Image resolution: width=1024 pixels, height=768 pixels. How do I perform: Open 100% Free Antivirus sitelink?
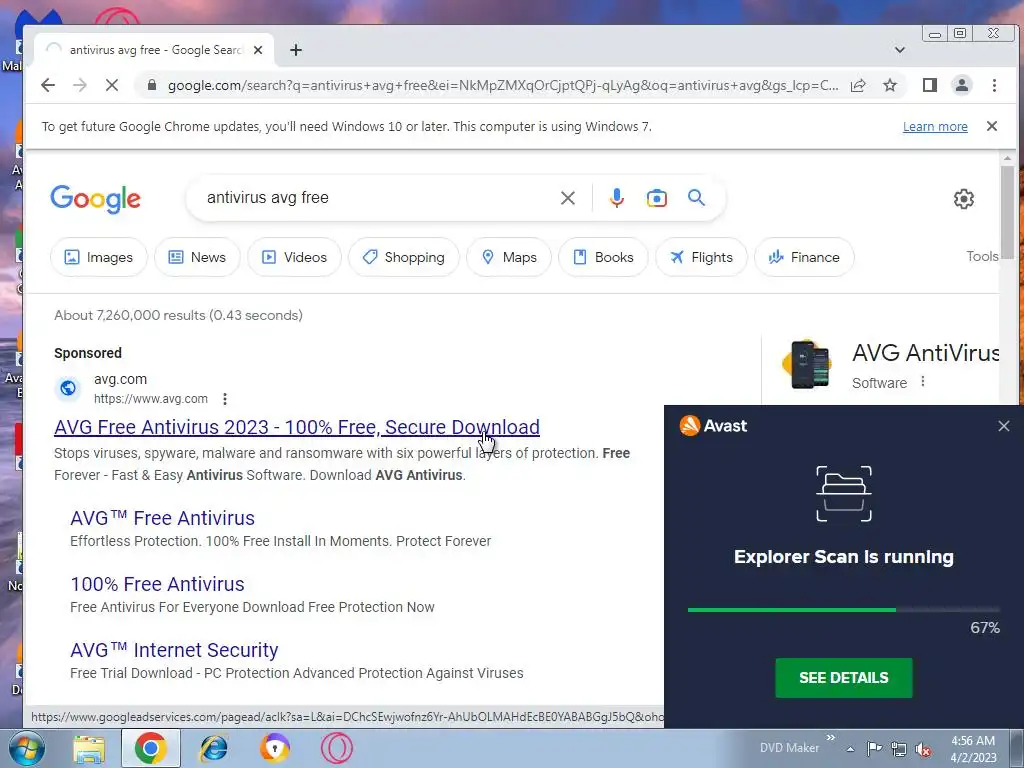click(x=157, y=584)
